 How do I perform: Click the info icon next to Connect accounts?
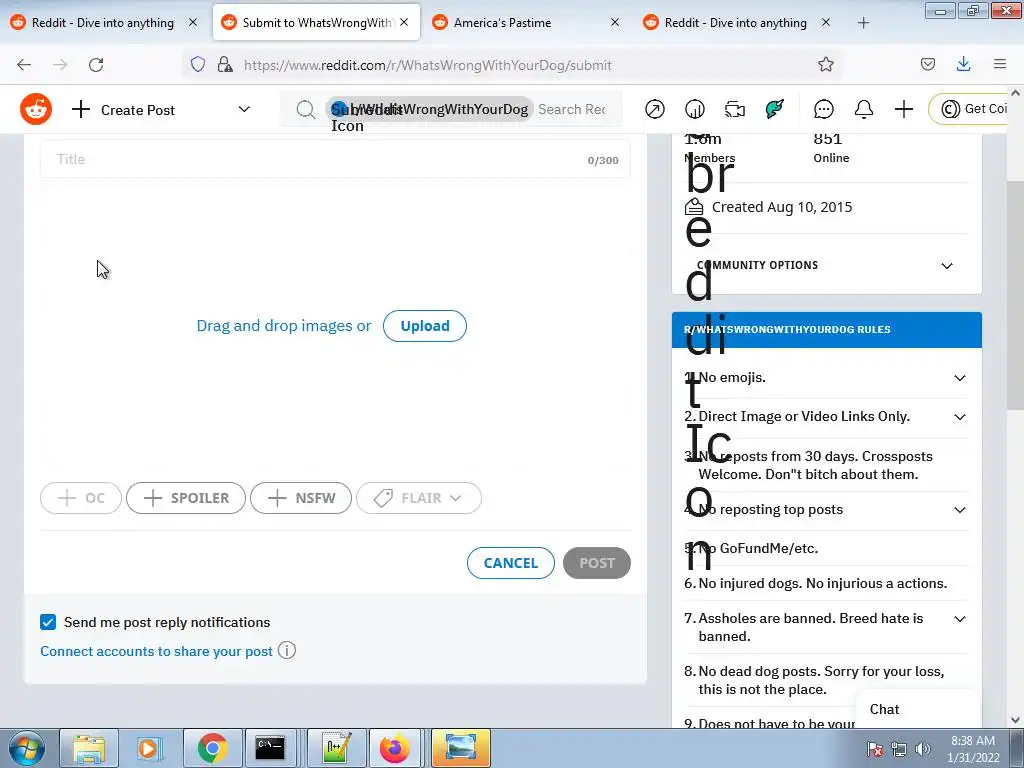tap(287, 650)
